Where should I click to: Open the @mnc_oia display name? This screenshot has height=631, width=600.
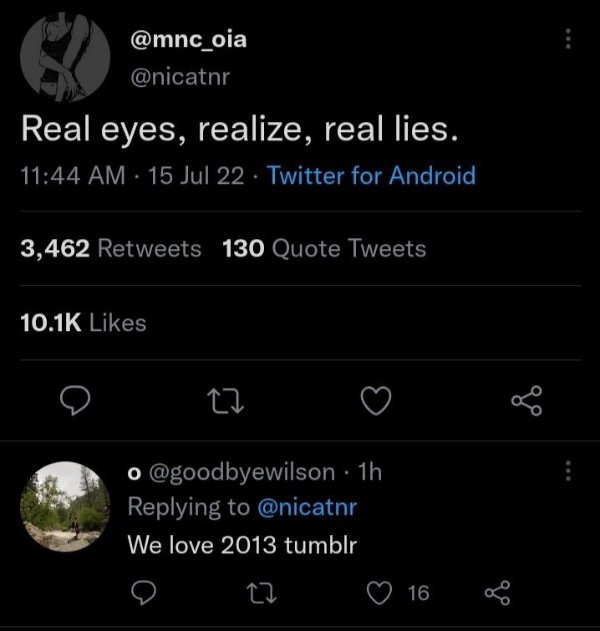click(188, 40)
